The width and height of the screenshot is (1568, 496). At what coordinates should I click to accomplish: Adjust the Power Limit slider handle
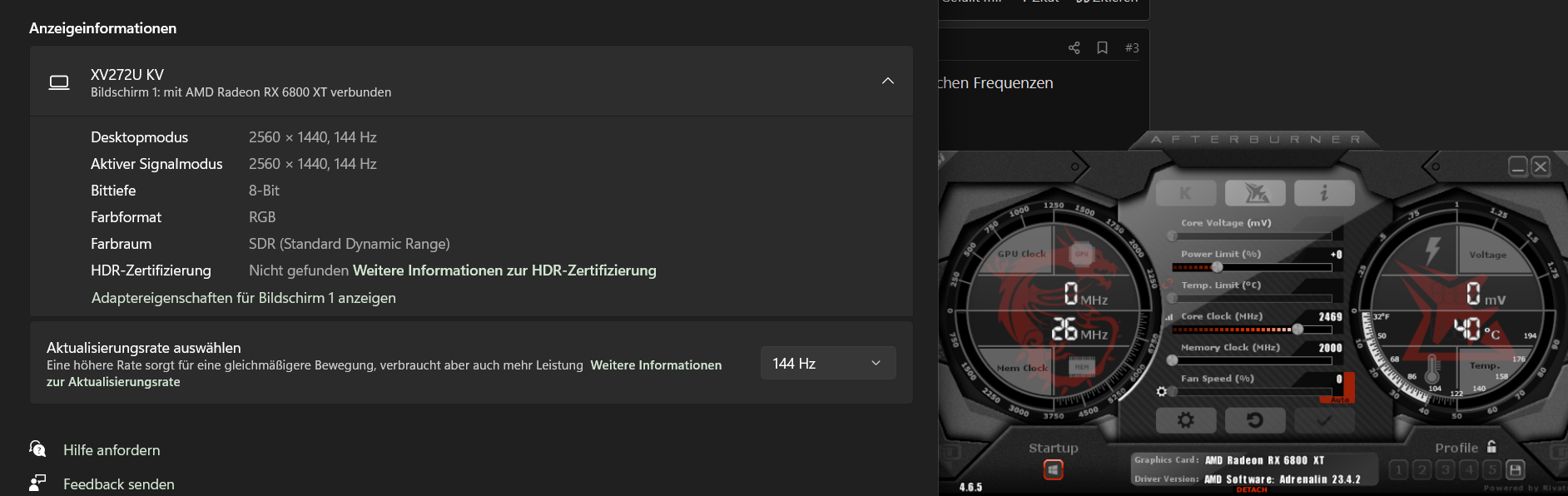[1217, 267]
